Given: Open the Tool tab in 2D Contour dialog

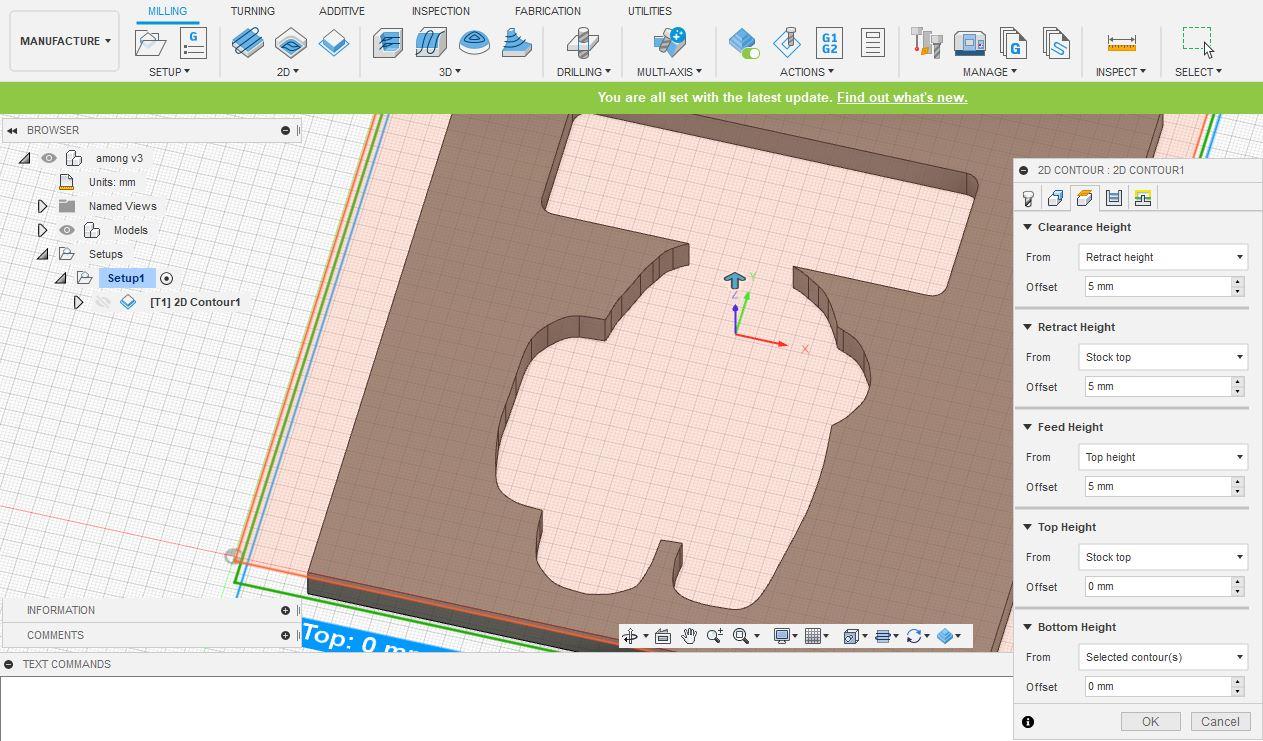Looking at the screenshot, I should click(x=1028, y=198).
